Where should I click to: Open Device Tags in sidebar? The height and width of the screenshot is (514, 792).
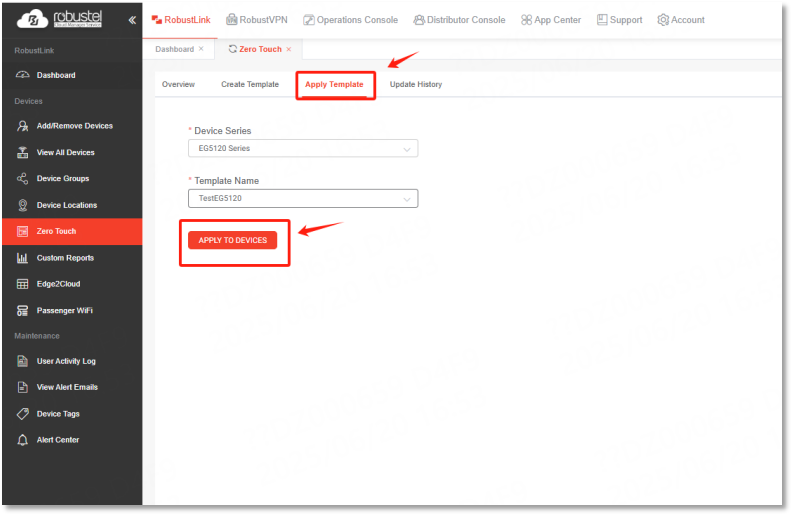72,414
